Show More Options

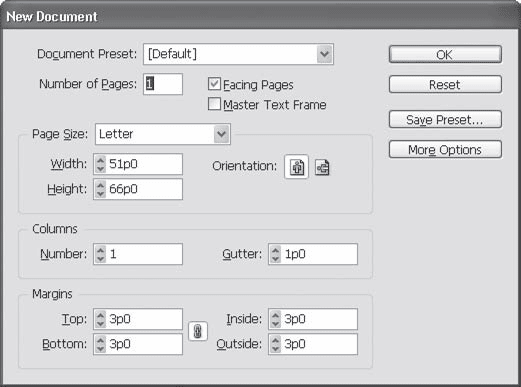pos(445,149)
